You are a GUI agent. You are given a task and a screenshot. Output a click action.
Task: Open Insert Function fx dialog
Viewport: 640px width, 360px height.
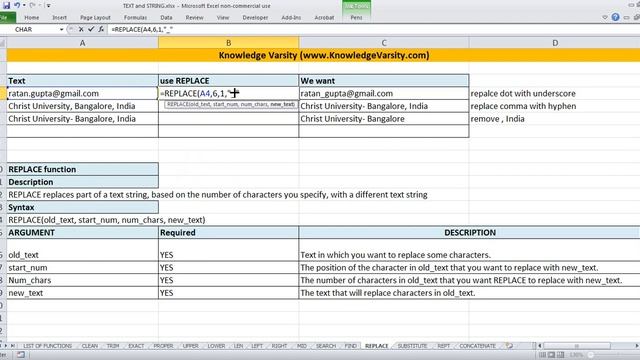[x=101, y=29]
